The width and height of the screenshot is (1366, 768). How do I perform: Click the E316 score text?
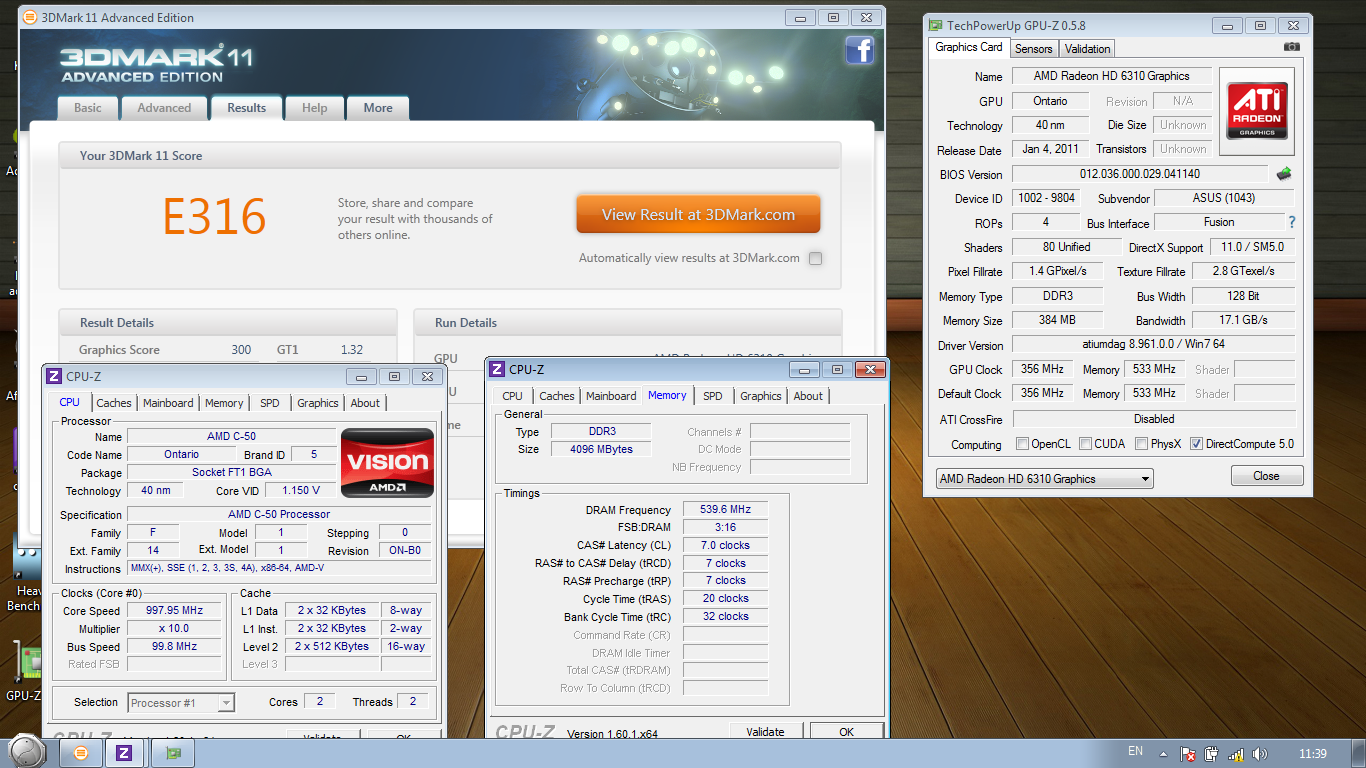tap(215, 217)
